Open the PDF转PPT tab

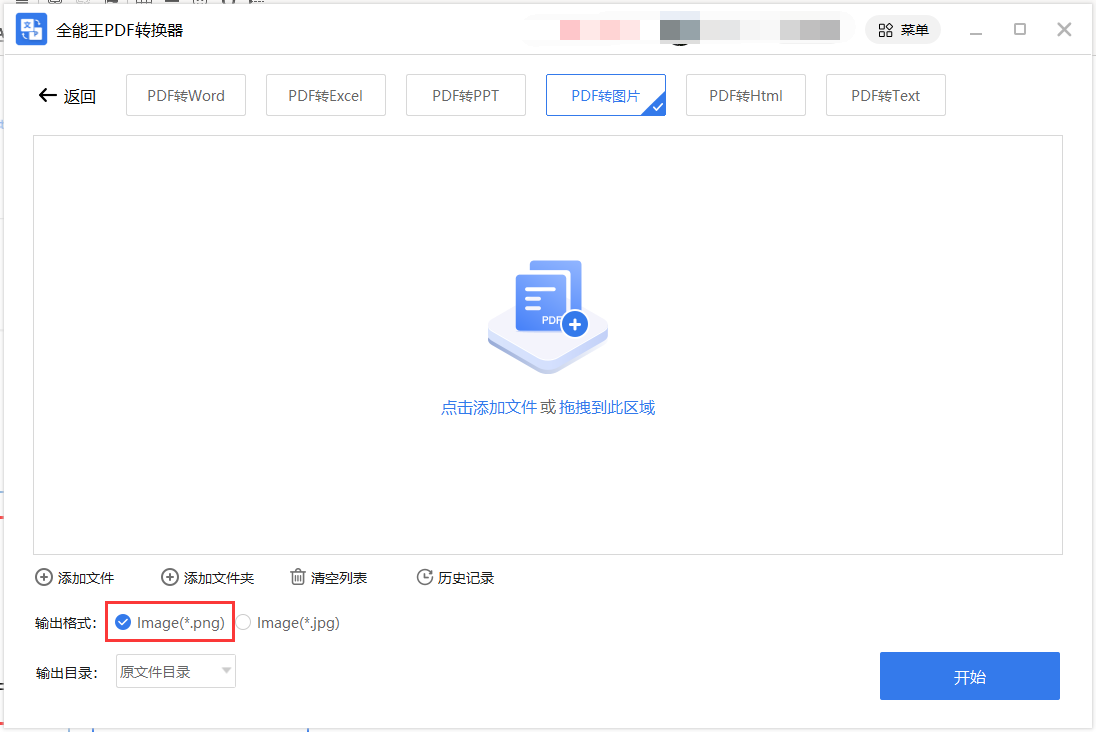coord(465,94)
